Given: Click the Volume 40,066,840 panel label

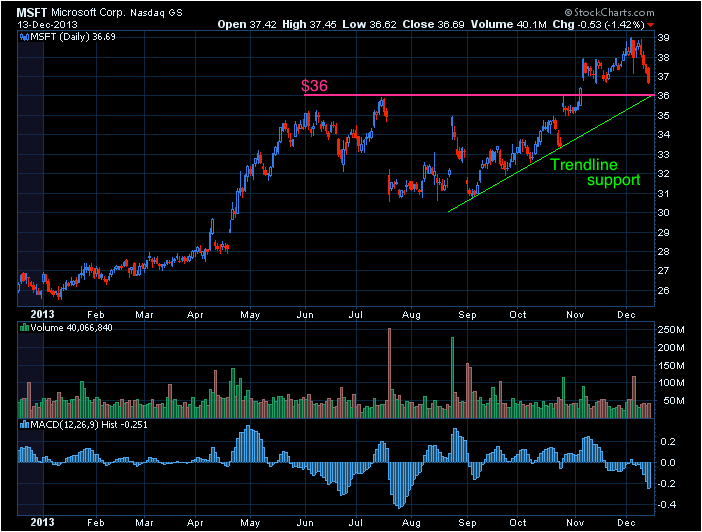Looking at the screenshot, I should coord(71,328).
